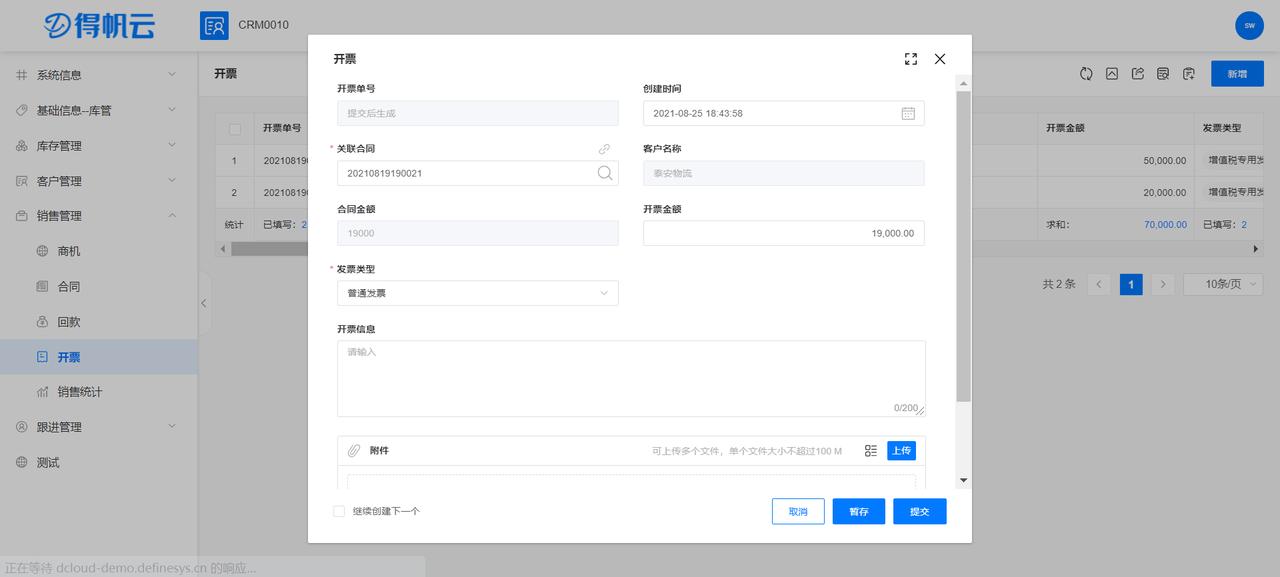
Task: Check the 继续创建下一个 checkbox
Action: pos(338,511)
